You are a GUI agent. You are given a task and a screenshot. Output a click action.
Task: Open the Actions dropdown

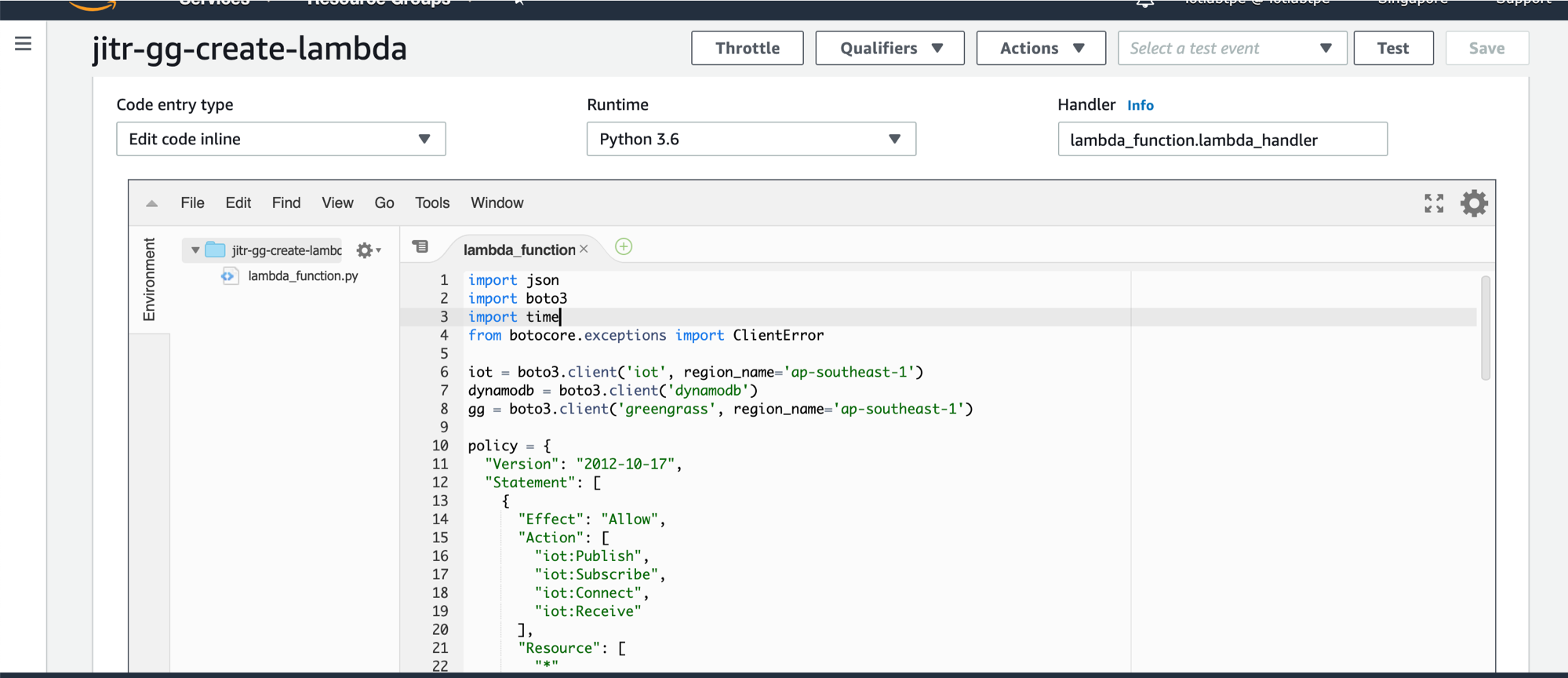[1041, 48]
